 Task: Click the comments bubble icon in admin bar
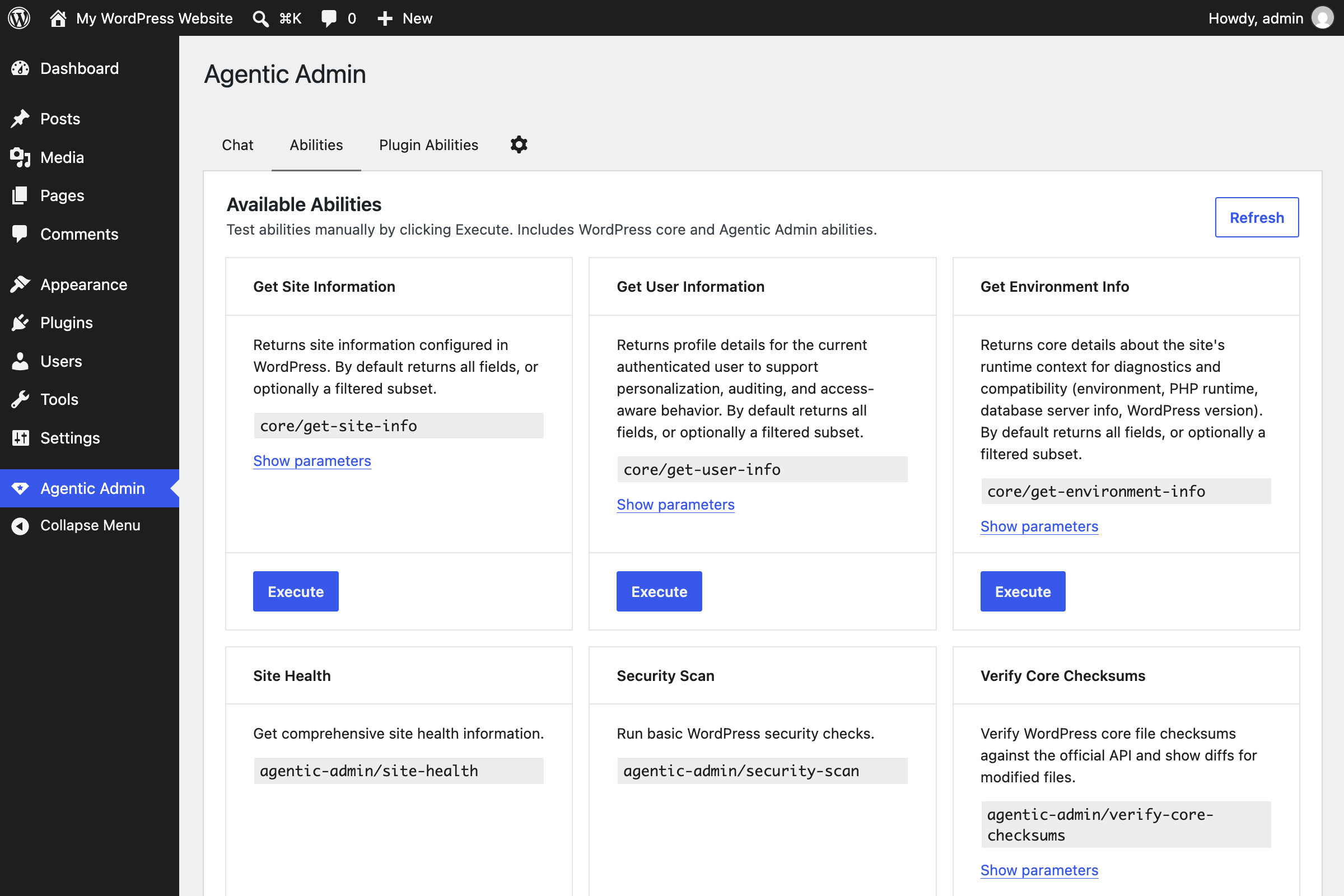tap(329, 18)
